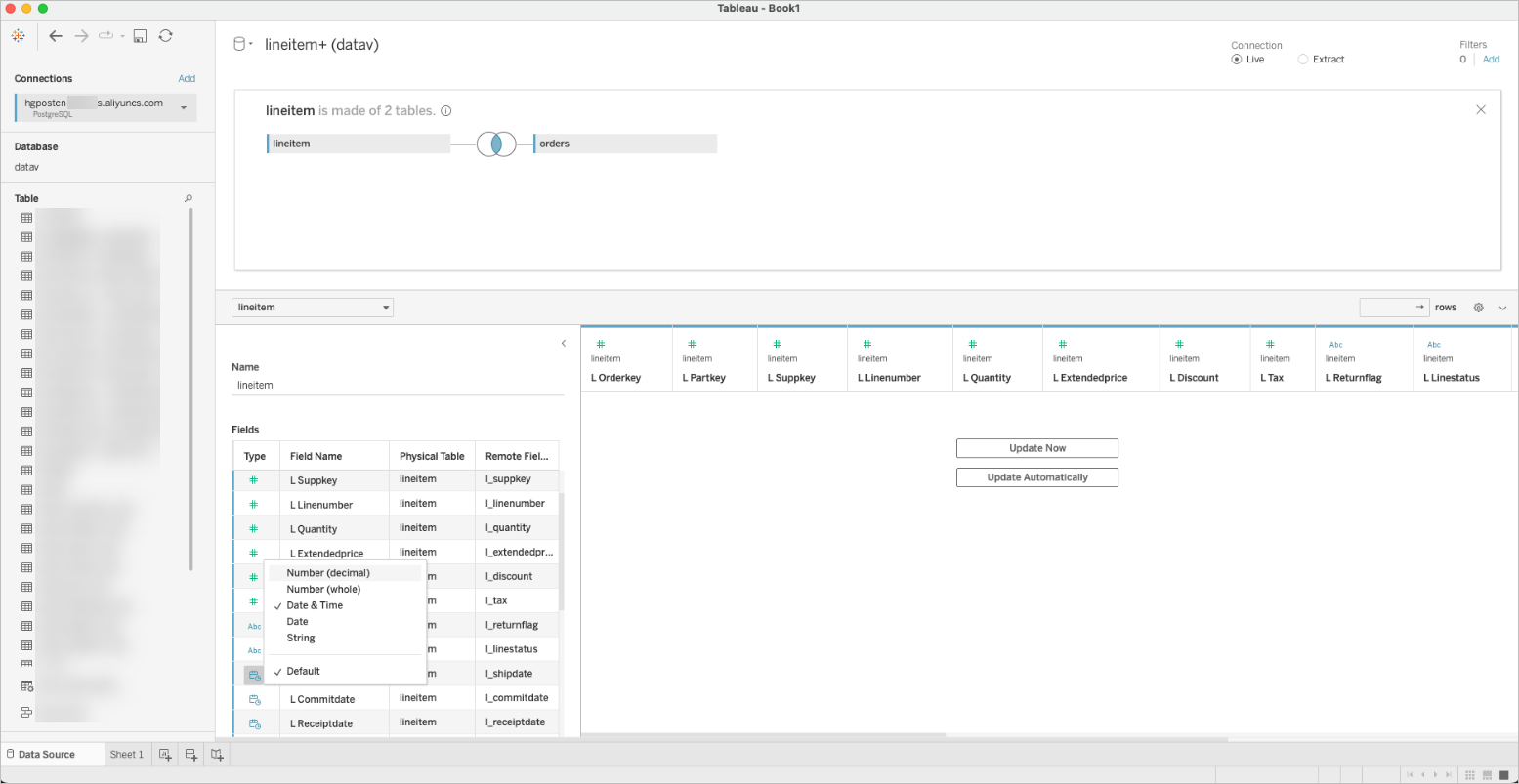
Task: Click the Update Now button
Action: point(1036,448)
